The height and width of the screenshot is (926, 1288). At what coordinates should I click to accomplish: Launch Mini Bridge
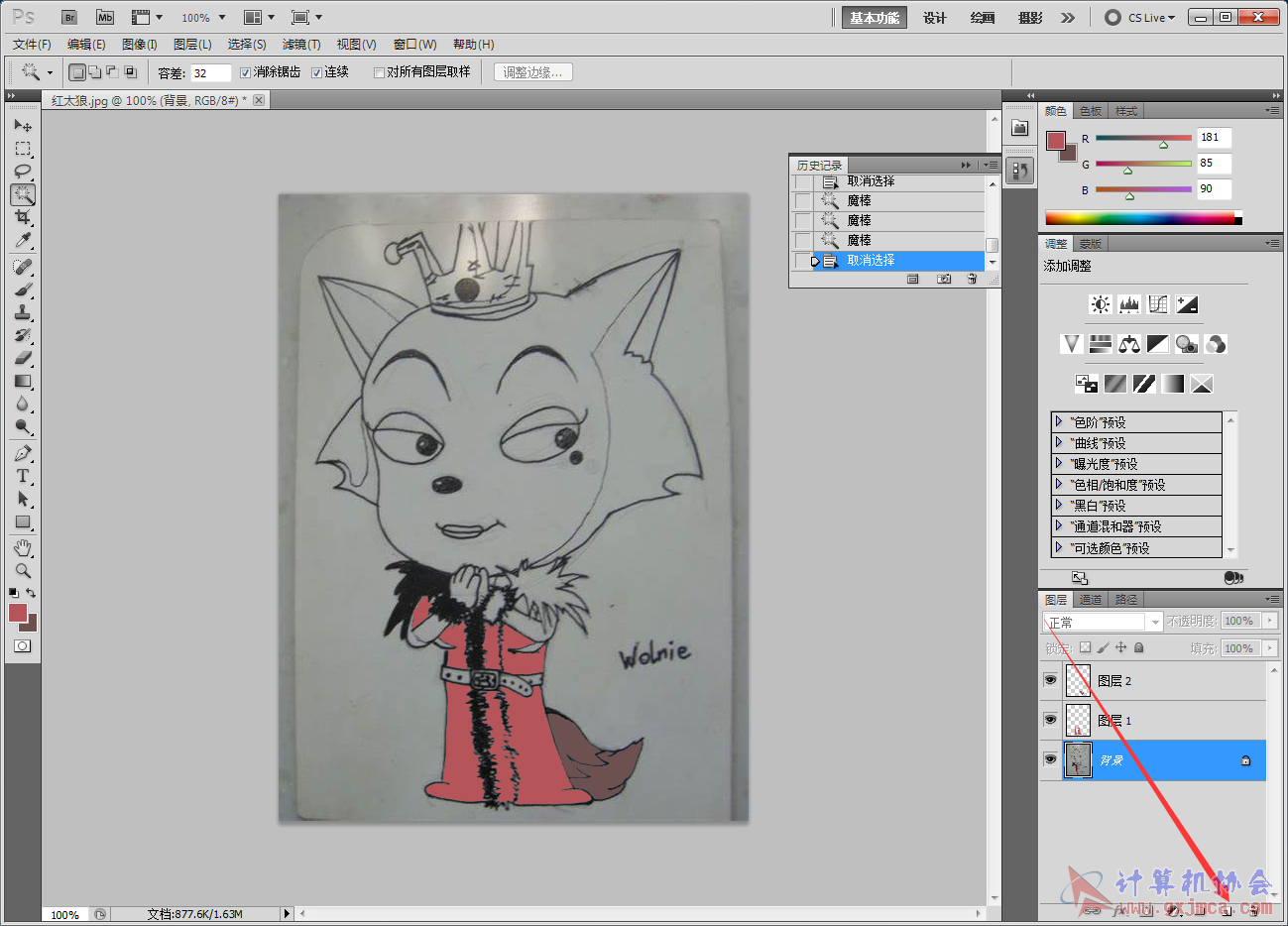pyautogui.click(x=105, y=17)
